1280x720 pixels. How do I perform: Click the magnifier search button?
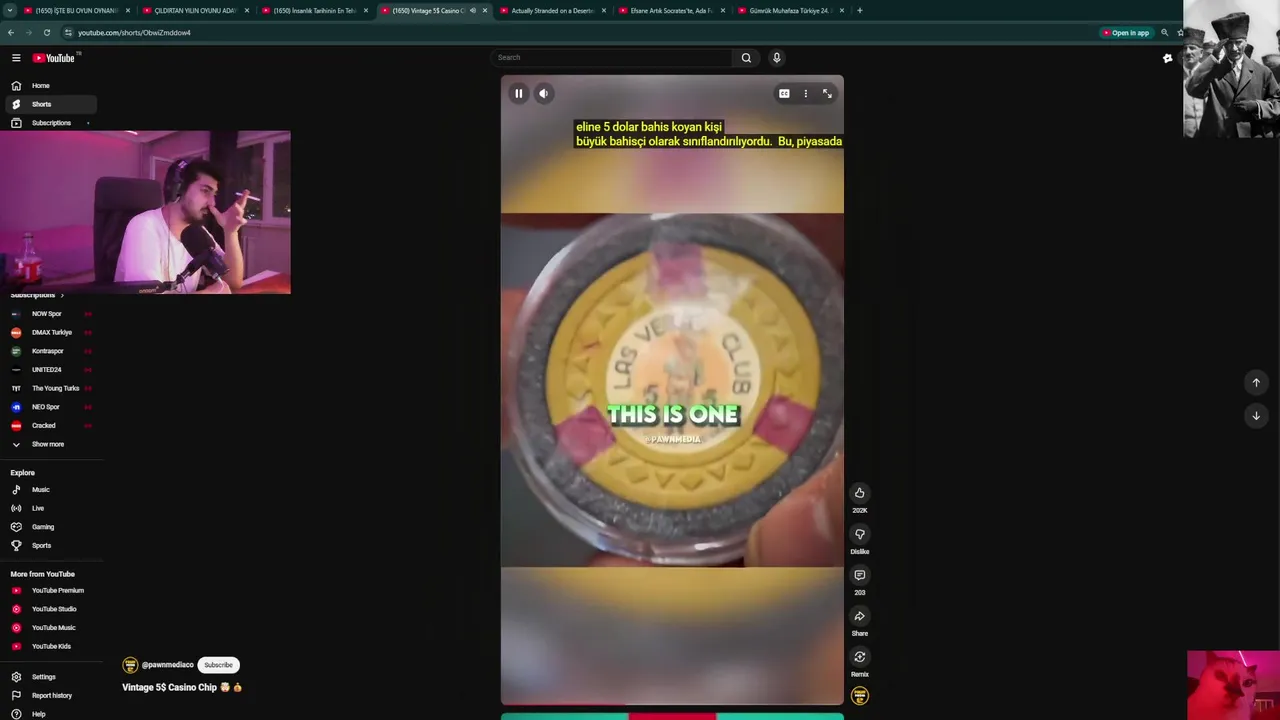[746, 58]
